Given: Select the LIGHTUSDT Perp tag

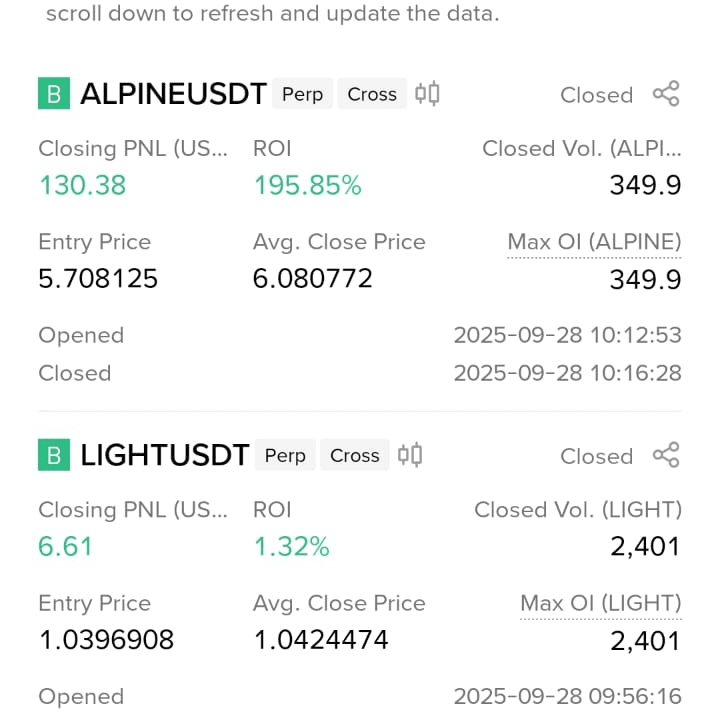Looking at the screenshot, I should tap(285, 455).
